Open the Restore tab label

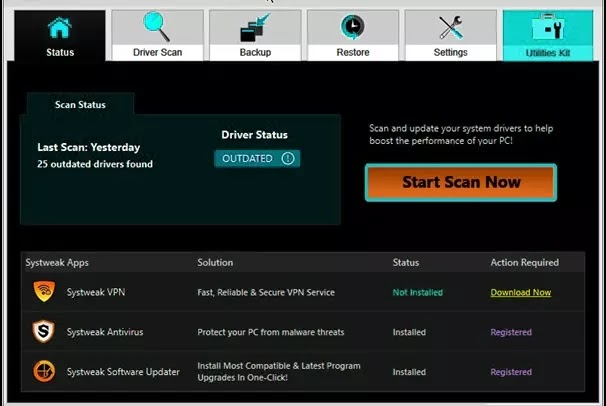coord(353,52)
